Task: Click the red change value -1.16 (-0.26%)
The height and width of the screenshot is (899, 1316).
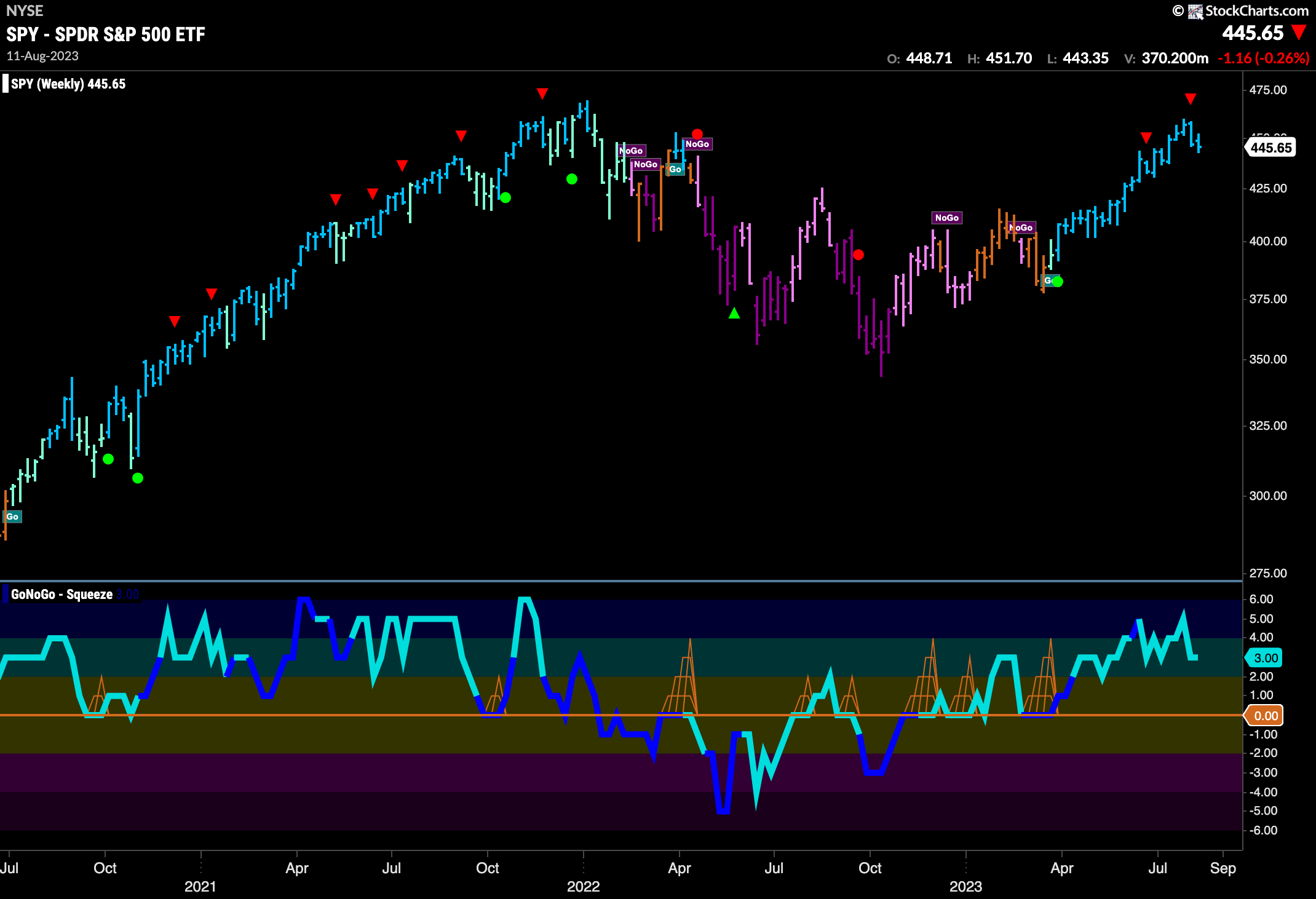Action: click(x=1264, y=58)
